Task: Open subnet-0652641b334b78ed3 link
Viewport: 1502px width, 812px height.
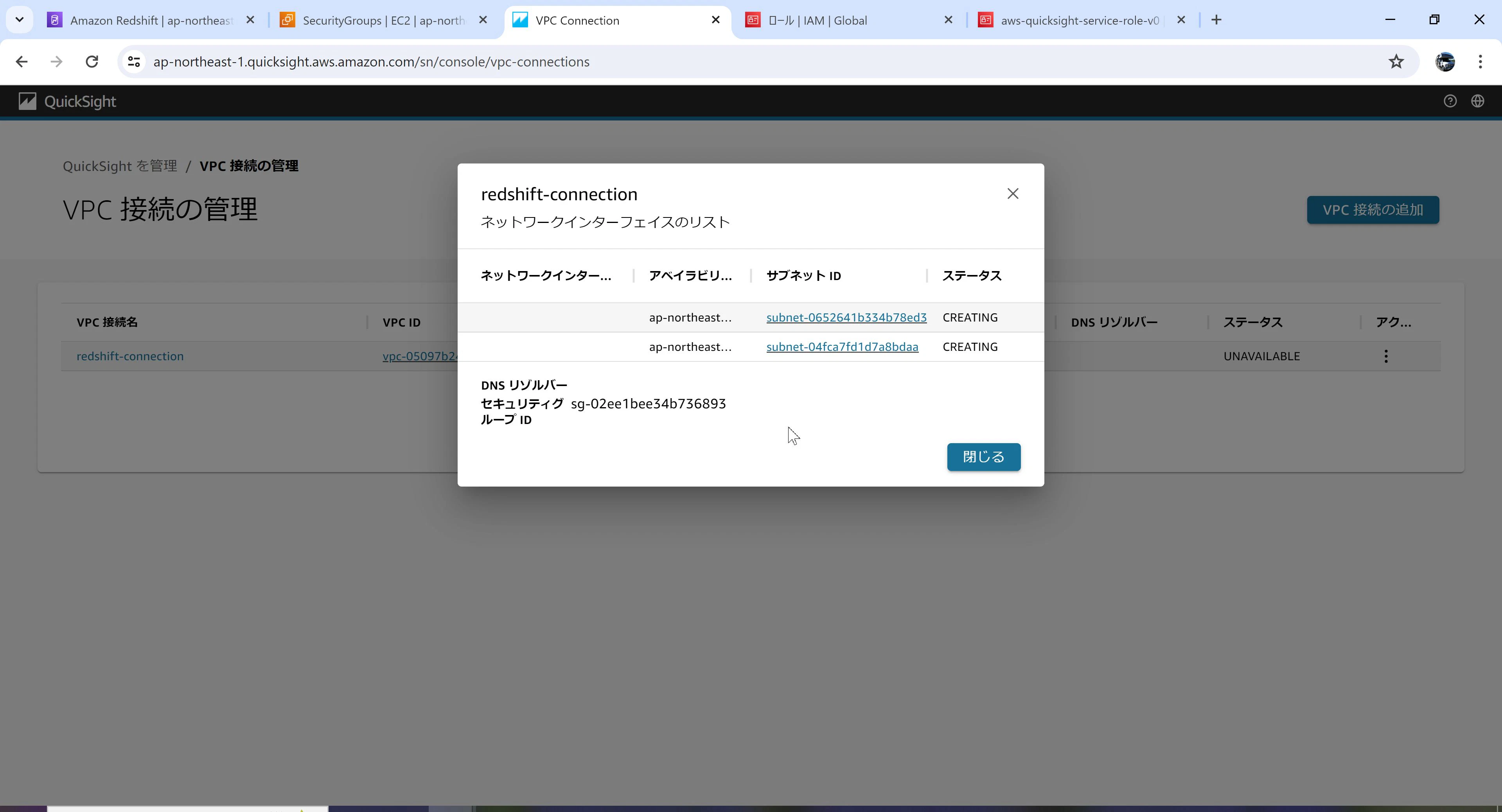Action: (846, 317)
